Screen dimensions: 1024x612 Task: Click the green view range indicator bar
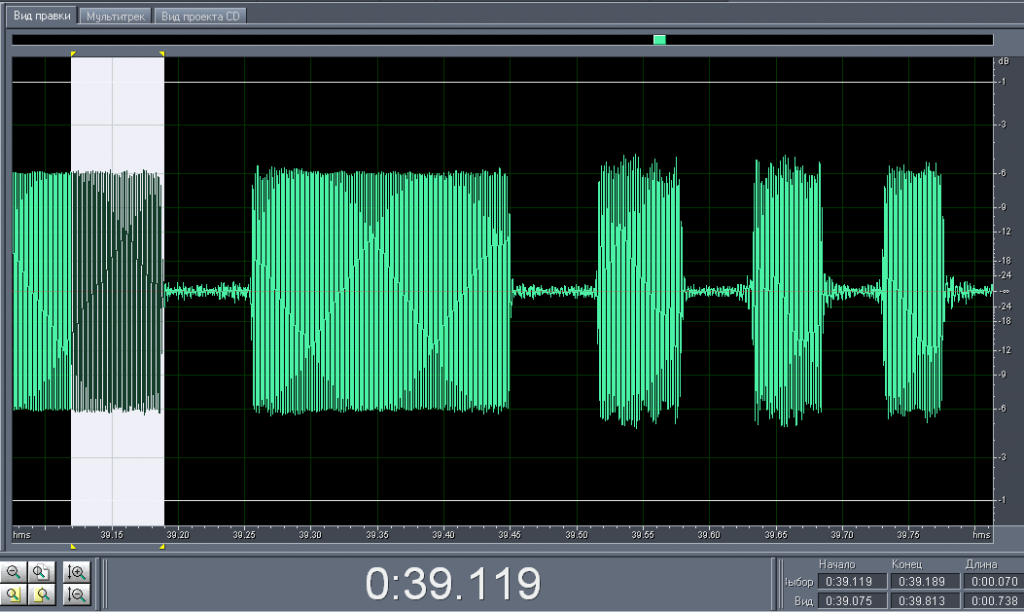point(659,40)
